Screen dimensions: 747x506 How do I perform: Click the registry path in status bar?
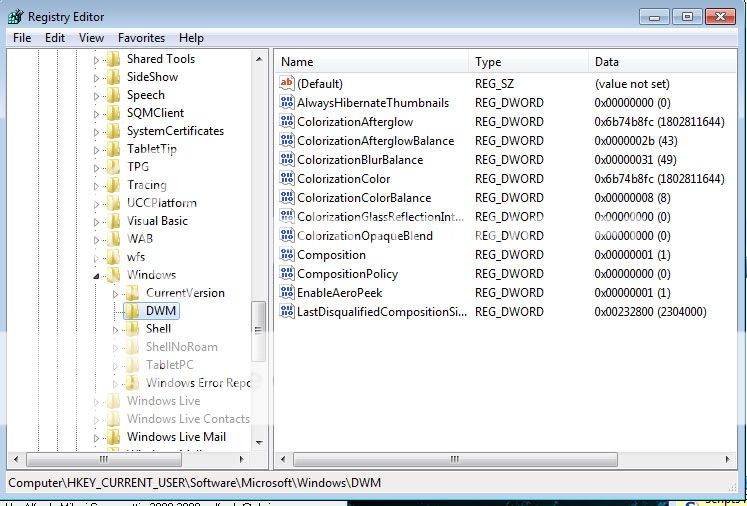(x=194, y=483)
